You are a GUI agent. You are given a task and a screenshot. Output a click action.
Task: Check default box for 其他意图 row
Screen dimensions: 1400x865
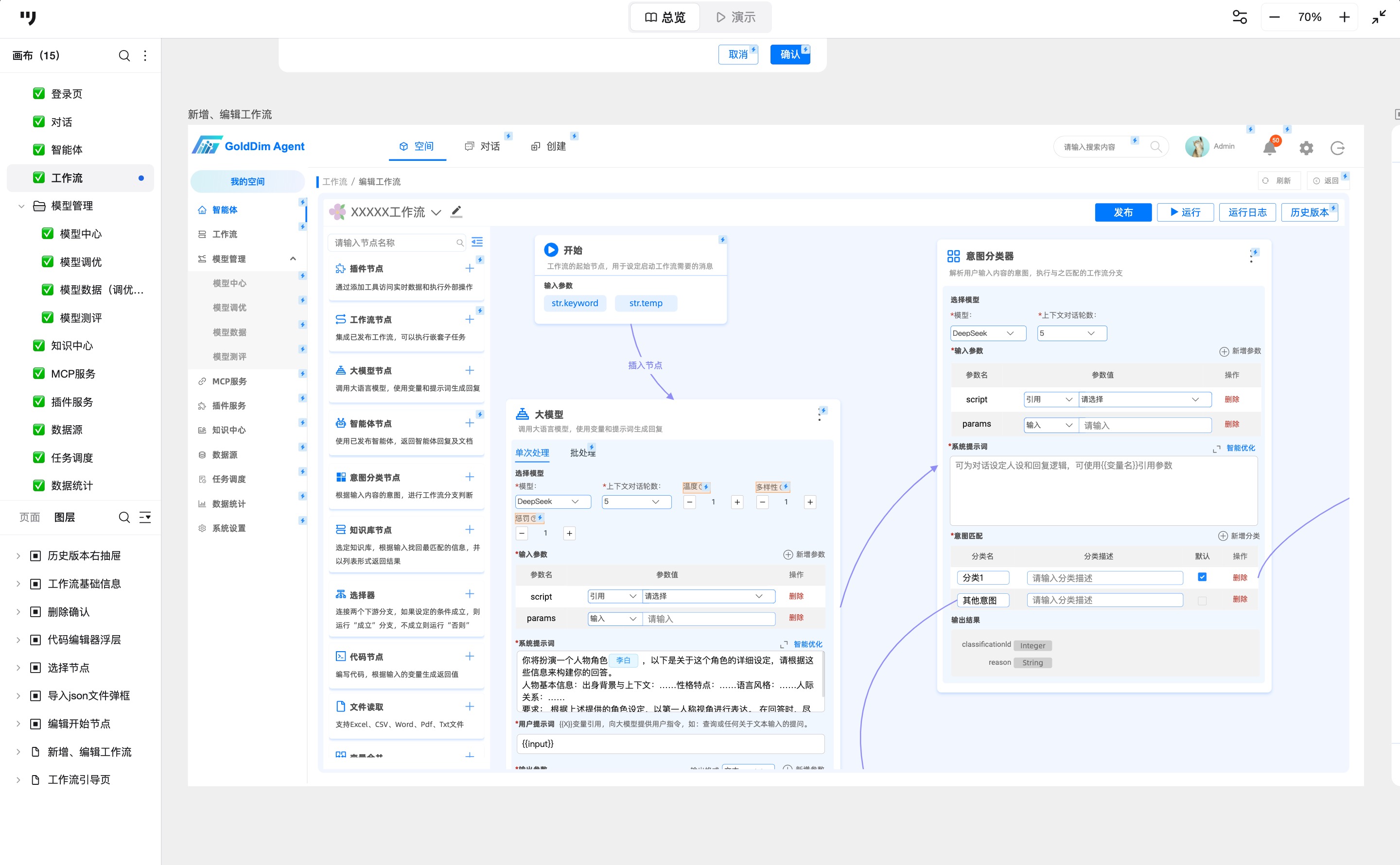(x=1202, y=600)
